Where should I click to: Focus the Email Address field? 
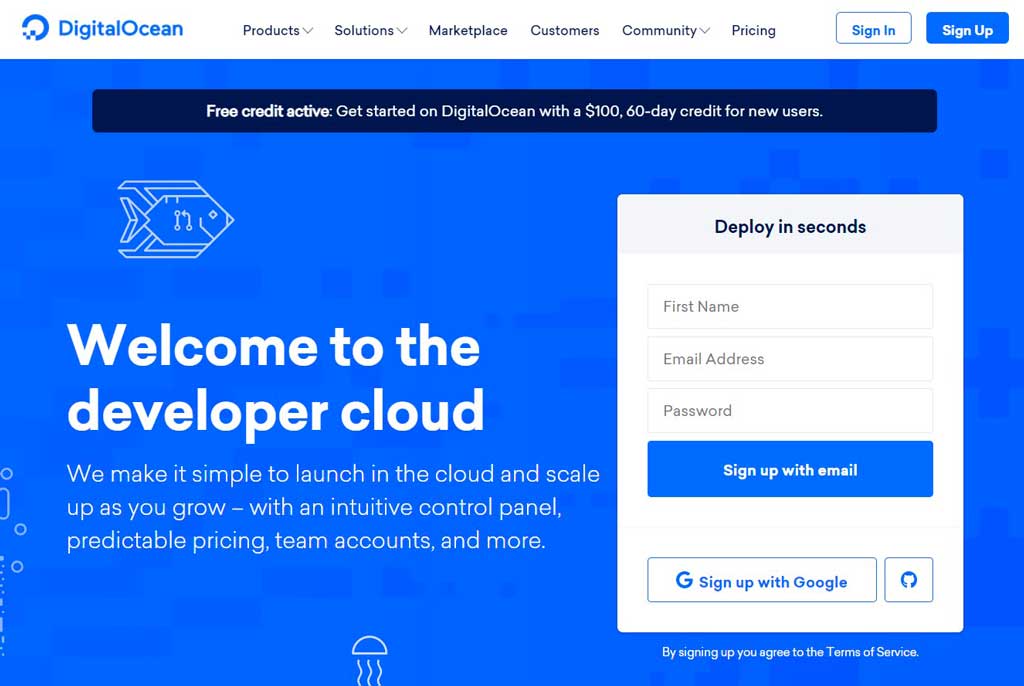click(790, 359)
